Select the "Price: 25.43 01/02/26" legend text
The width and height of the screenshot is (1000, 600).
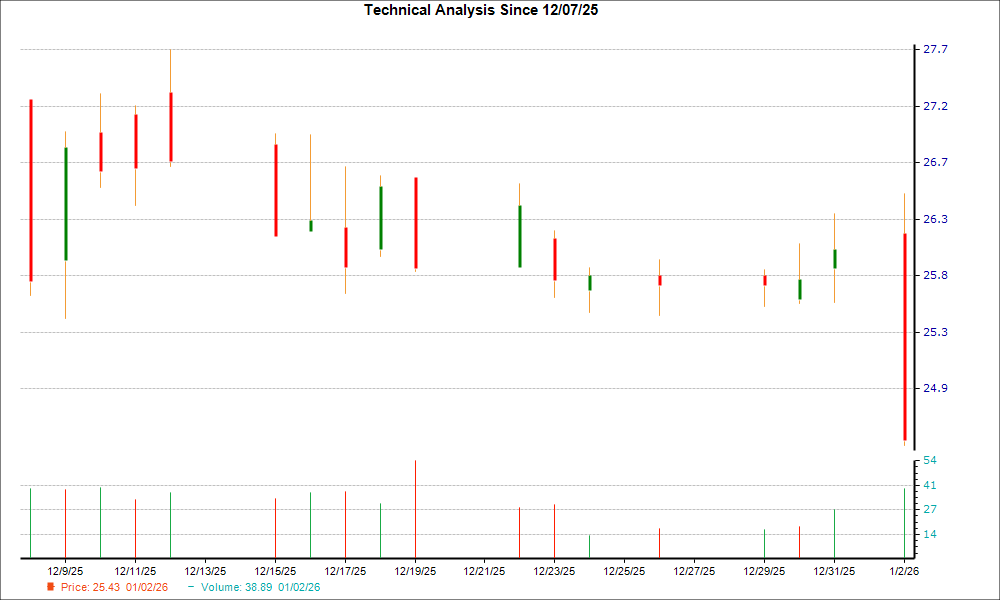click(114, 587)
